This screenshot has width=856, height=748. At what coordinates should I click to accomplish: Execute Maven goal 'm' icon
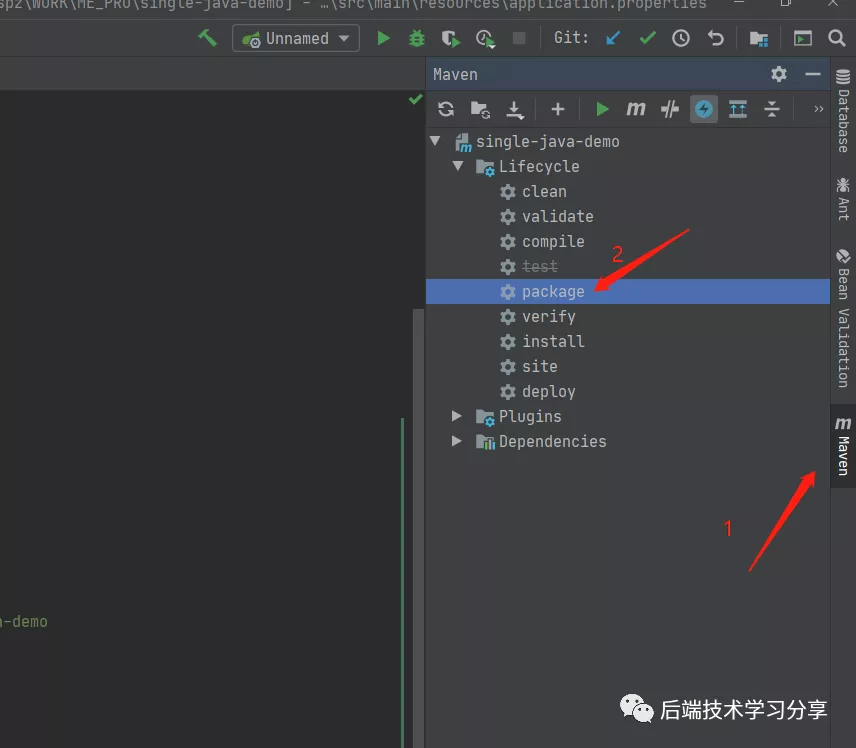coord(636,109)
